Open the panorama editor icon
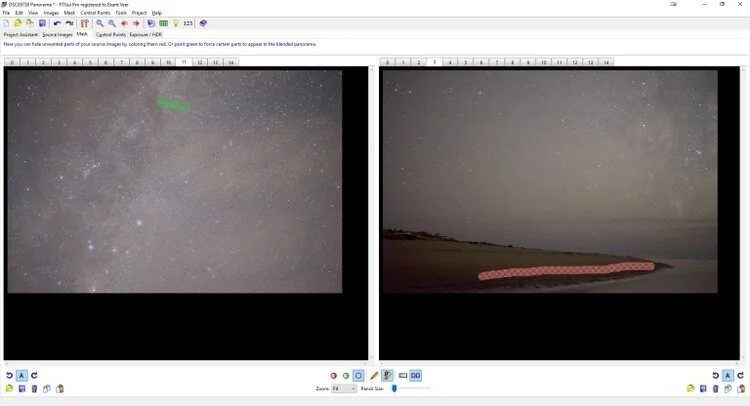This screenshot has height=406, width=750. [x=151, y=23]
